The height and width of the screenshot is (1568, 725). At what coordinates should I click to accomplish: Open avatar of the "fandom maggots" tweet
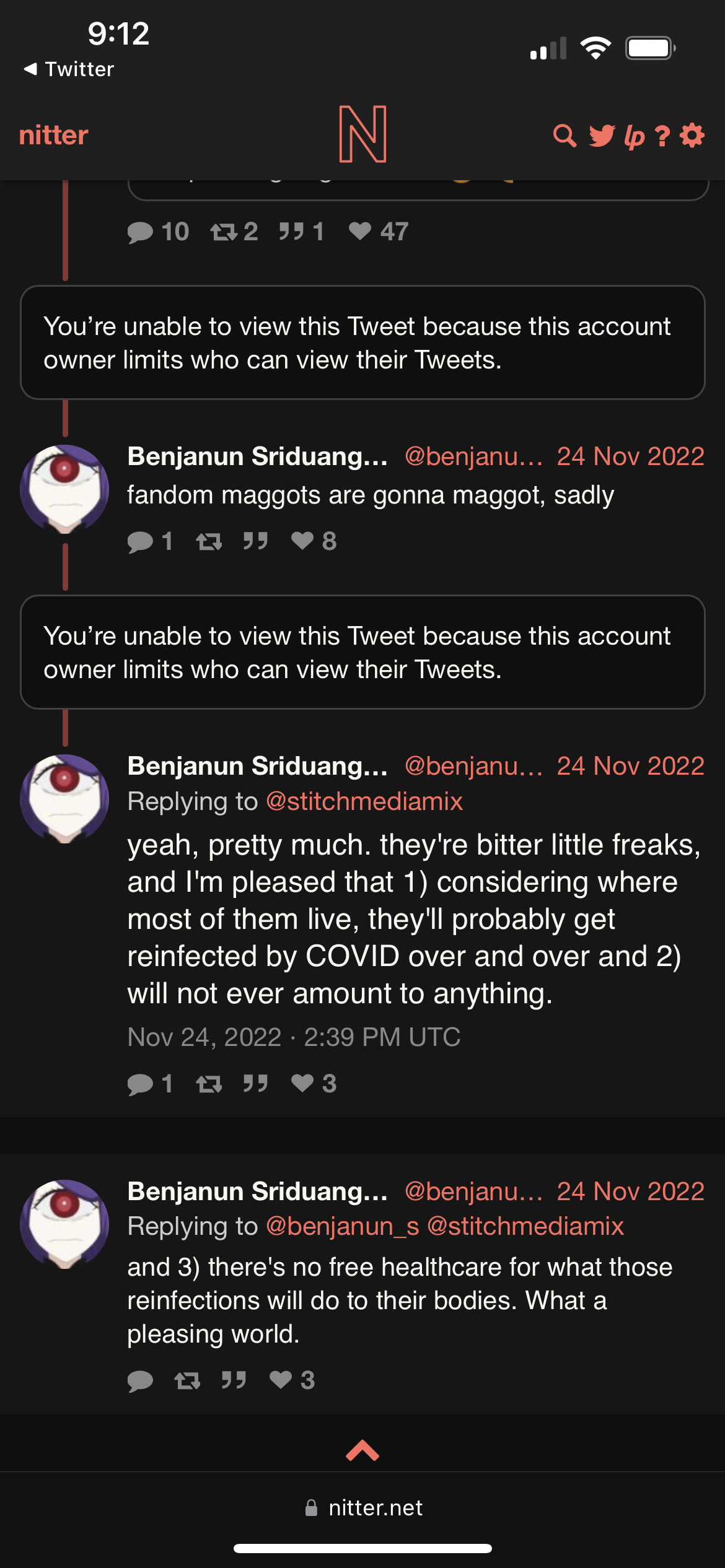pos(64,489)
